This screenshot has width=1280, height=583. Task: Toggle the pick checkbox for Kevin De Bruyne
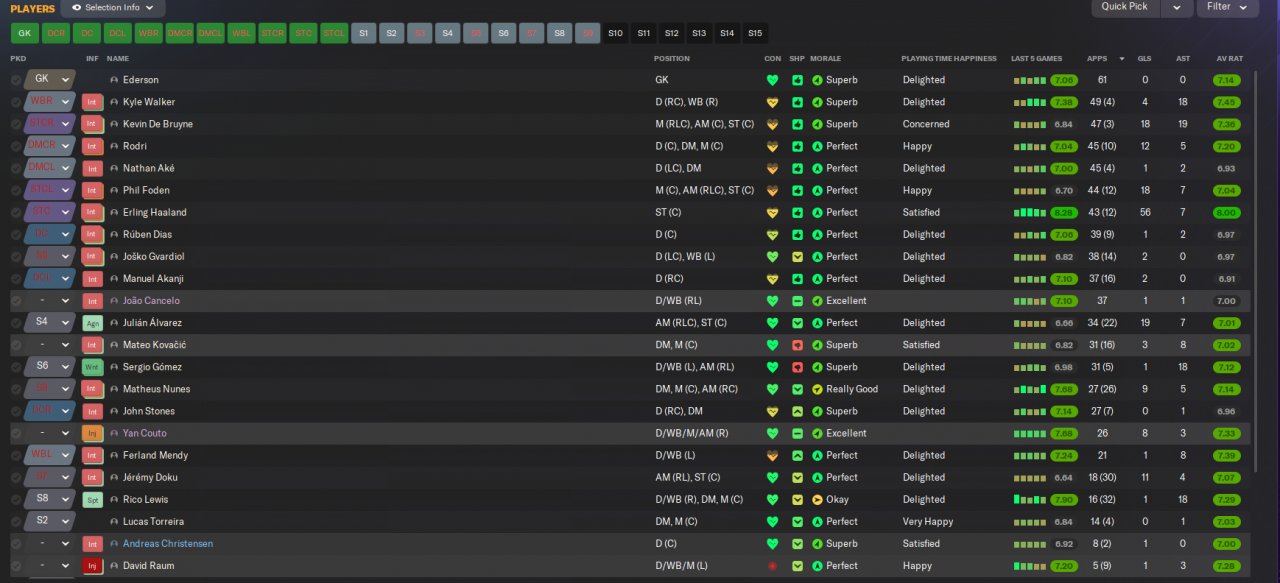pyautogui.click(x=16, y=124)
